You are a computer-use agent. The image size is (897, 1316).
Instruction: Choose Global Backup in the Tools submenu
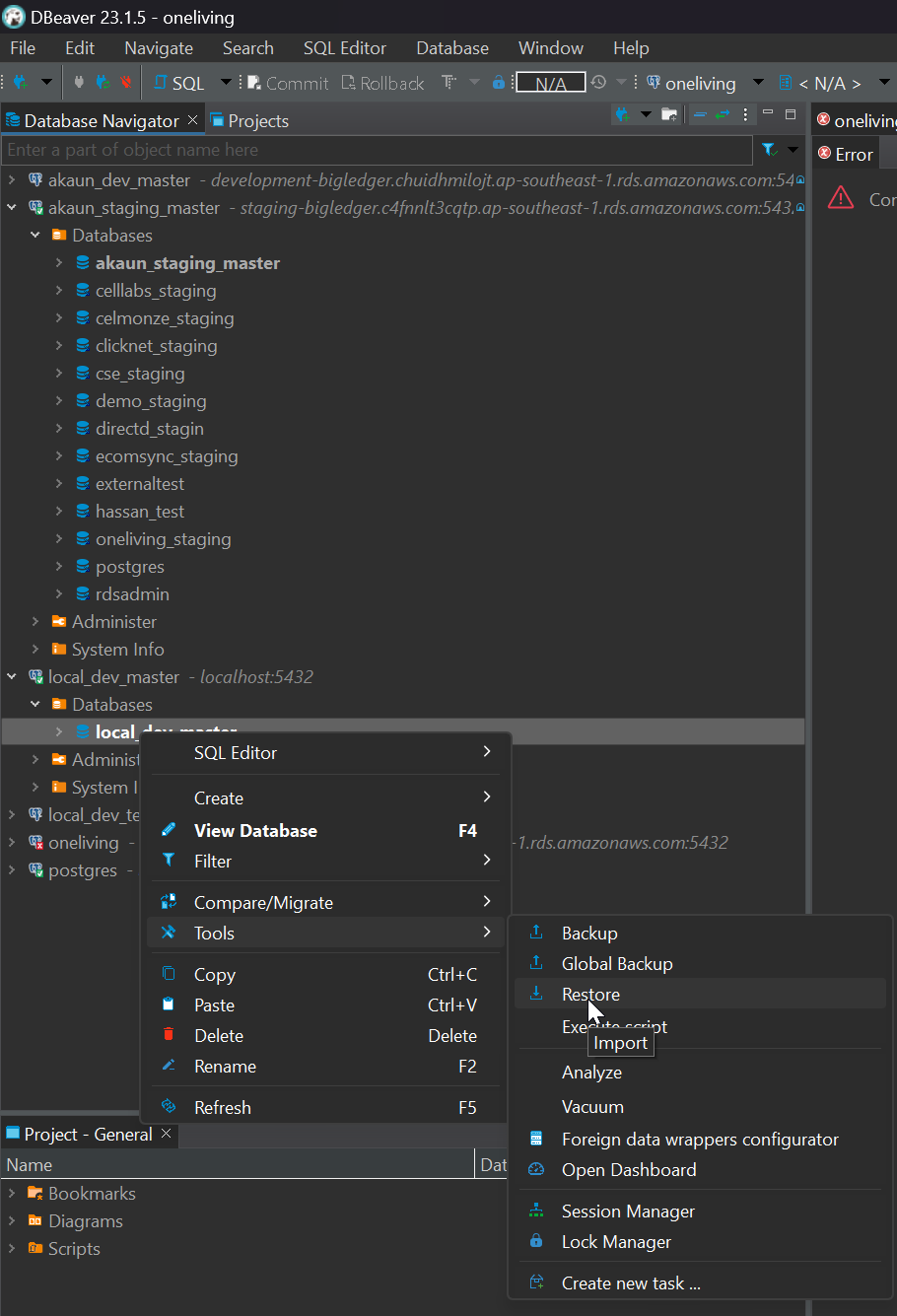[x=616, y=964]
